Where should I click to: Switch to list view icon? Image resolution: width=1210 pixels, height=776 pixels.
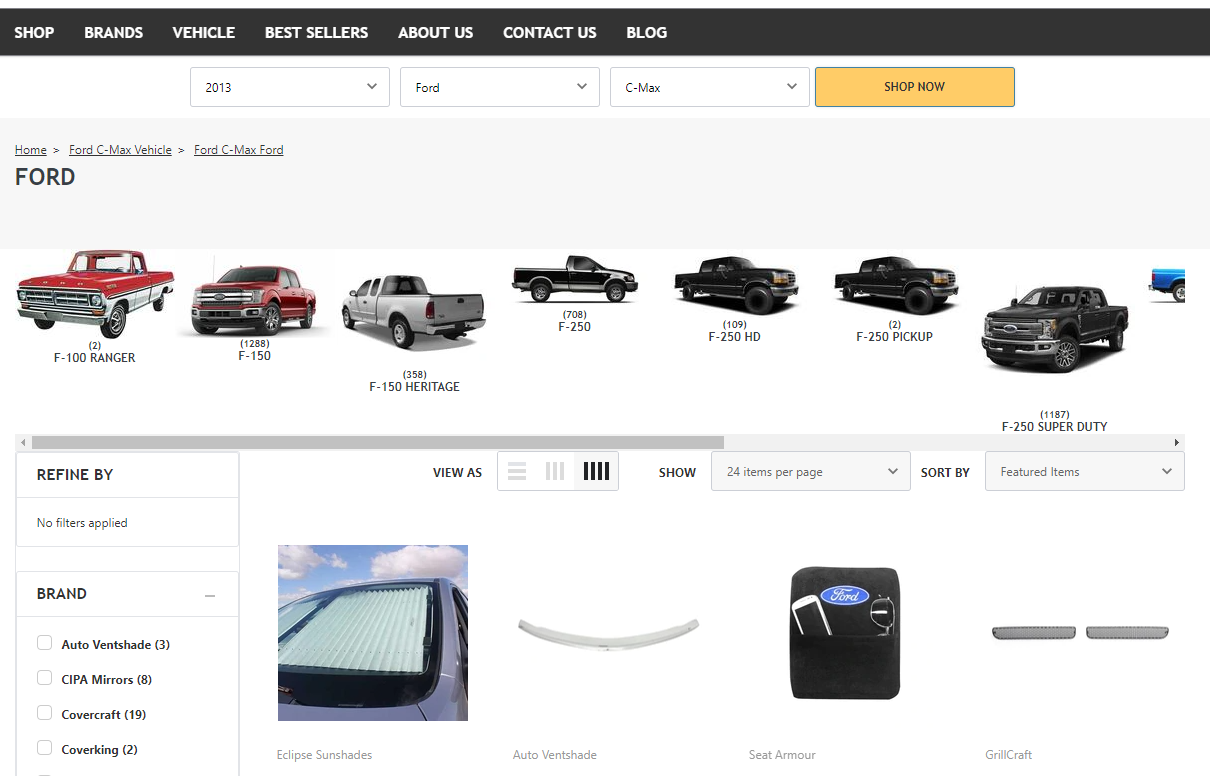tap(517, 471)
